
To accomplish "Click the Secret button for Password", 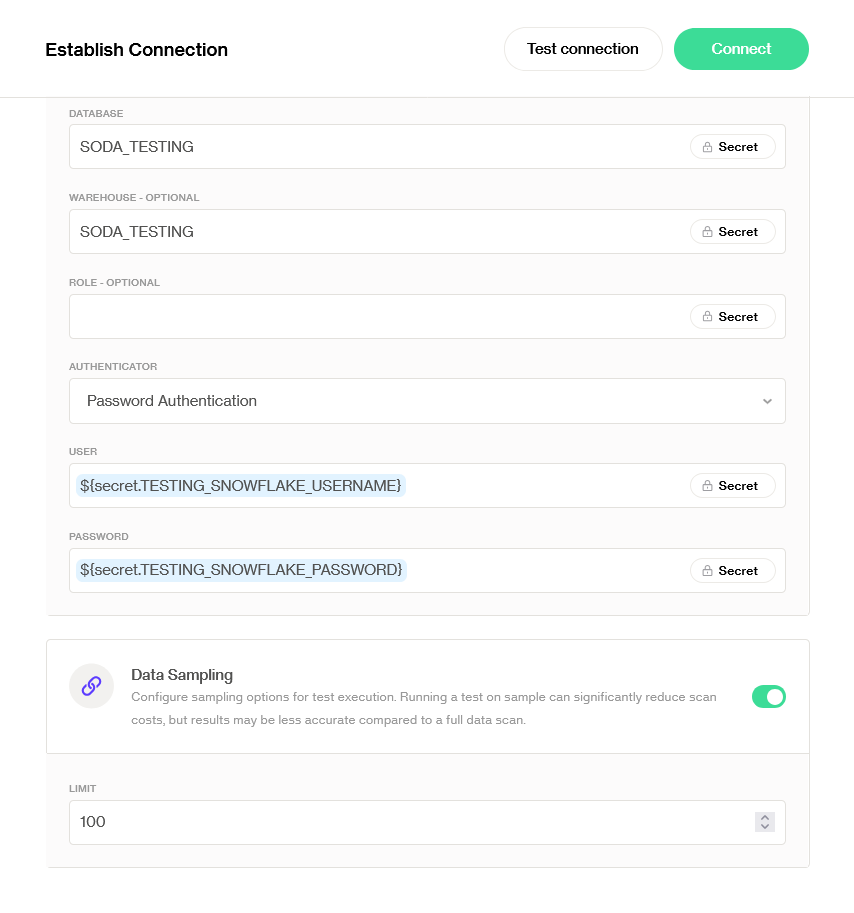I will point(732,571).
